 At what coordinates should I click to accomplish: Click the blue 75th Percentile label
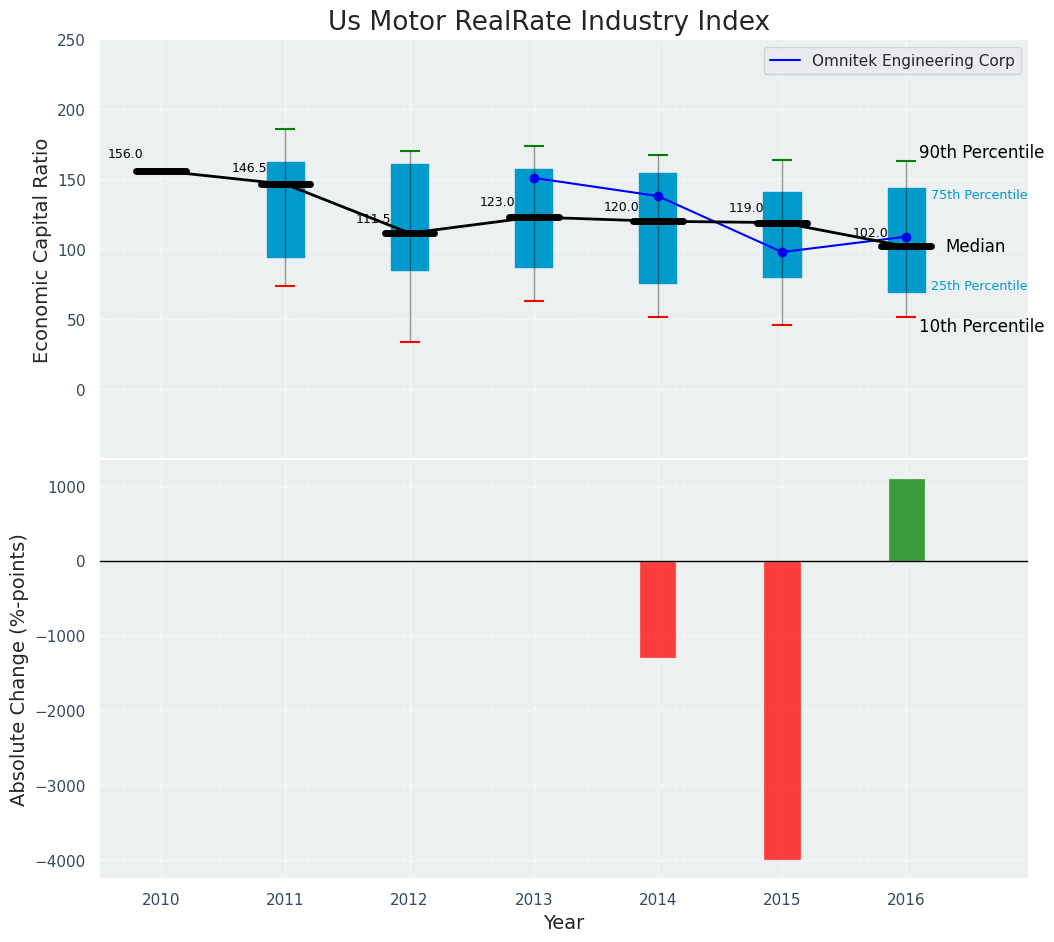tap(978, 195)
